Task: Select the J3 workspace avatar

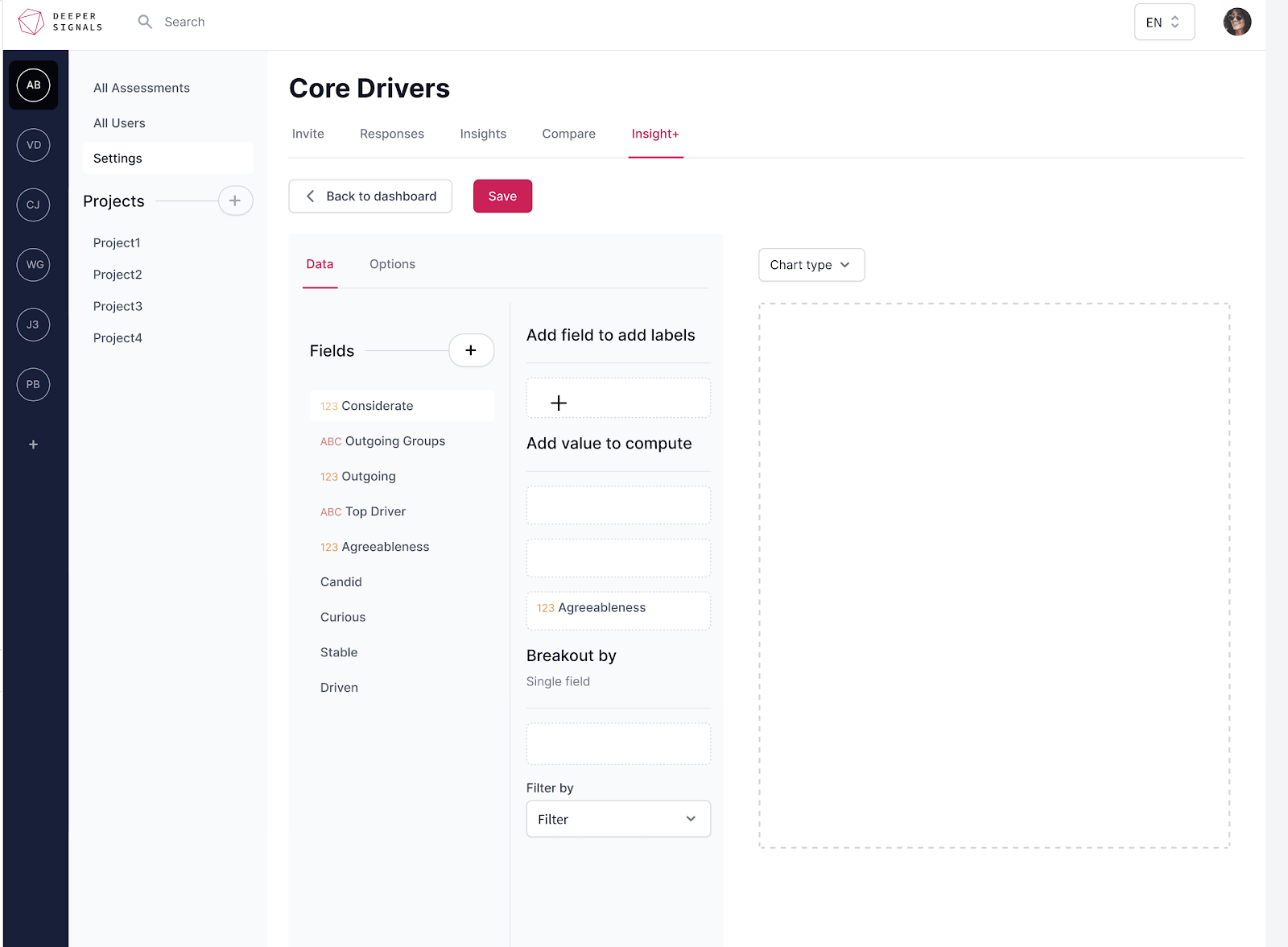Action: 33,325
